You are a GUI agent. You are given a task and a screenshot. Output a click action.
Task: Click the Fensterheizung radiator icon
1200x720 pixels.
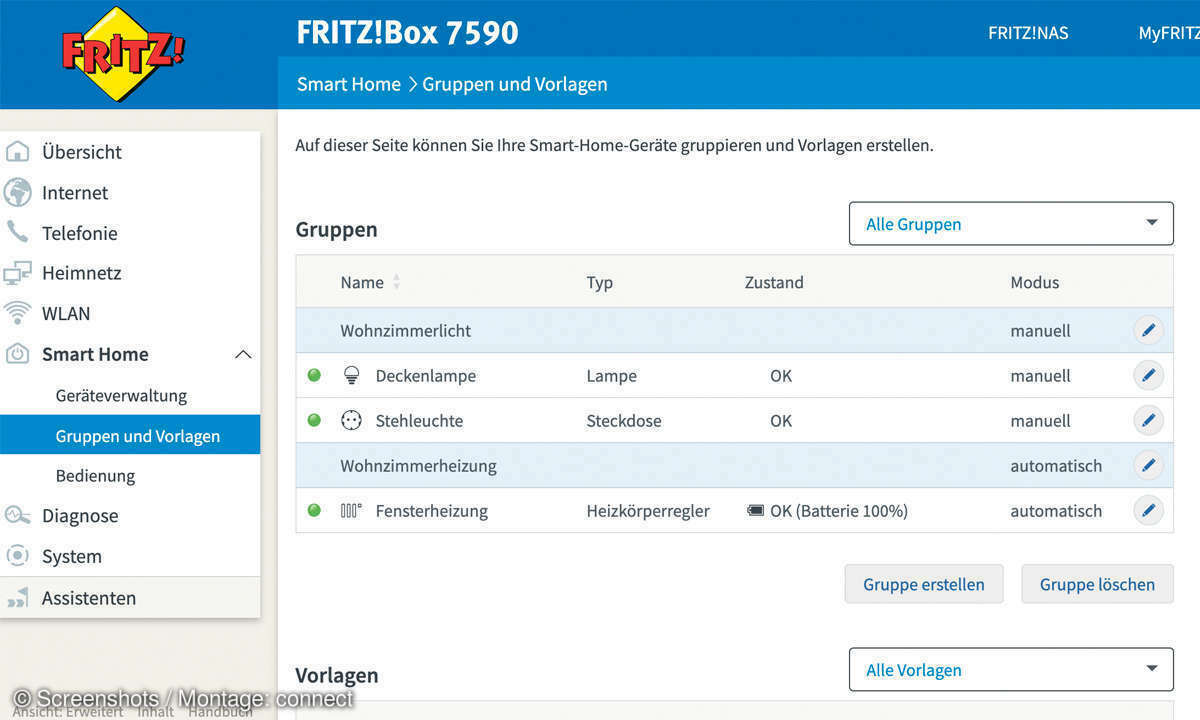coord(351,511)
